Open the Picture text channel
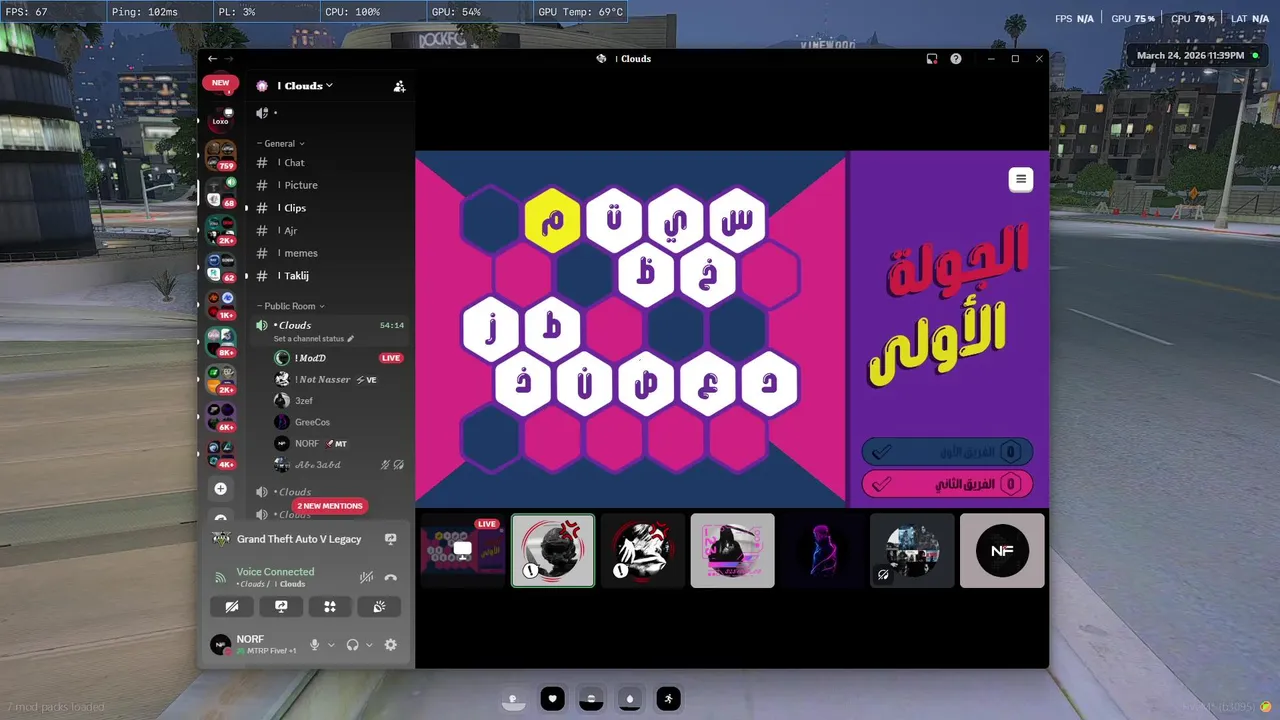Image resolution: width=1280 pixels, height=720 pixels. click(x=330, y=185)
